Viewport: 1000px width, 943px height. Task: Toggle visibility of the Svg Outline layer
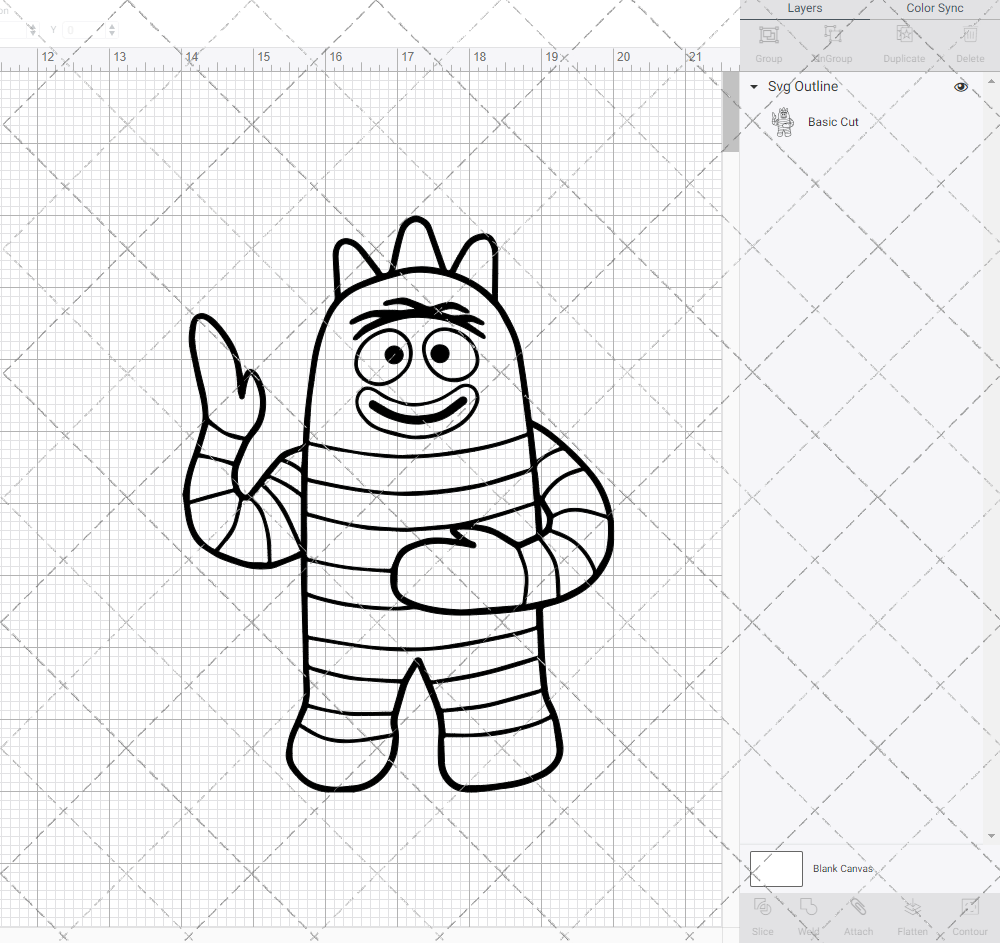coord(961,87)
